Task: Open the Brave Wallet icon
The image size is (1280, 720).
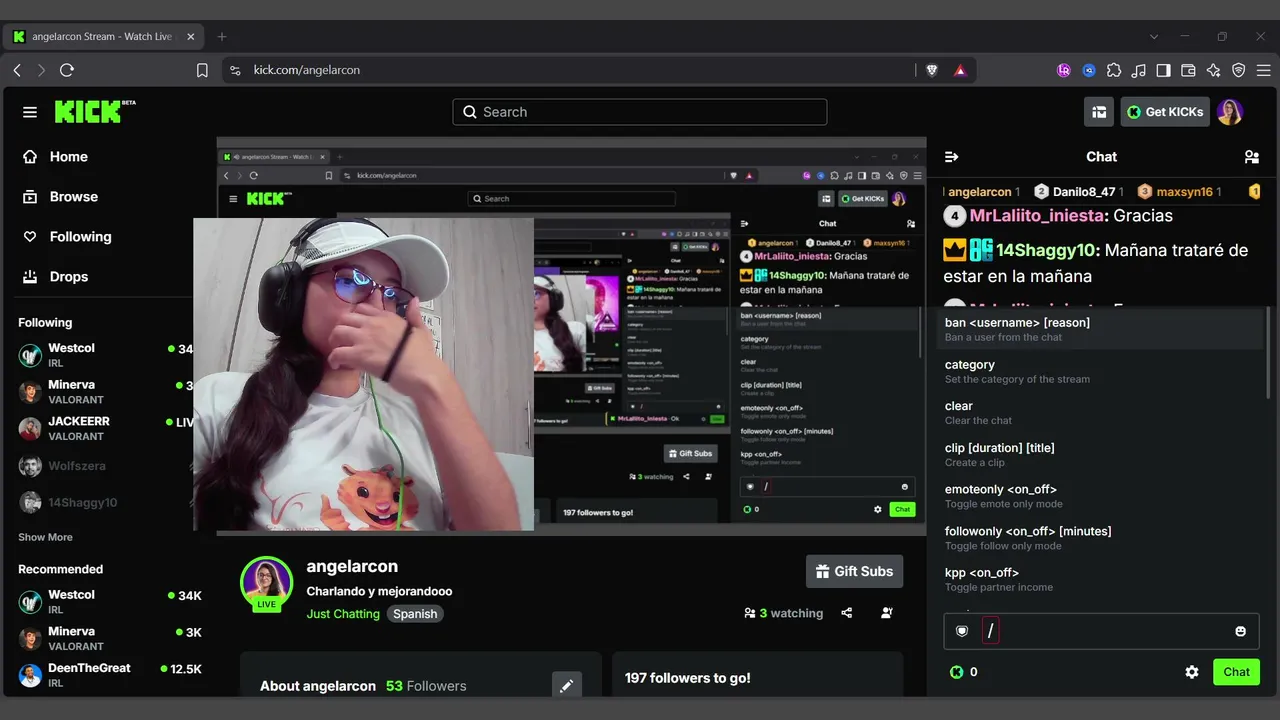Action: tap(1189, 70)
